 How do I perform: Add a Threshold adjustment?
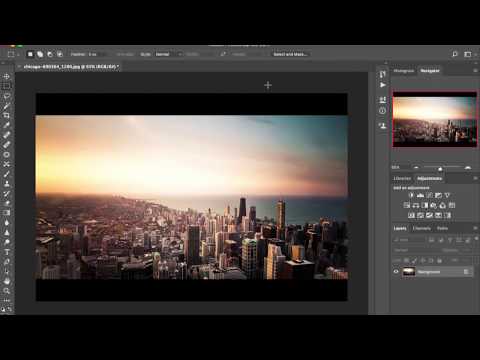click(x=429, y=215)
